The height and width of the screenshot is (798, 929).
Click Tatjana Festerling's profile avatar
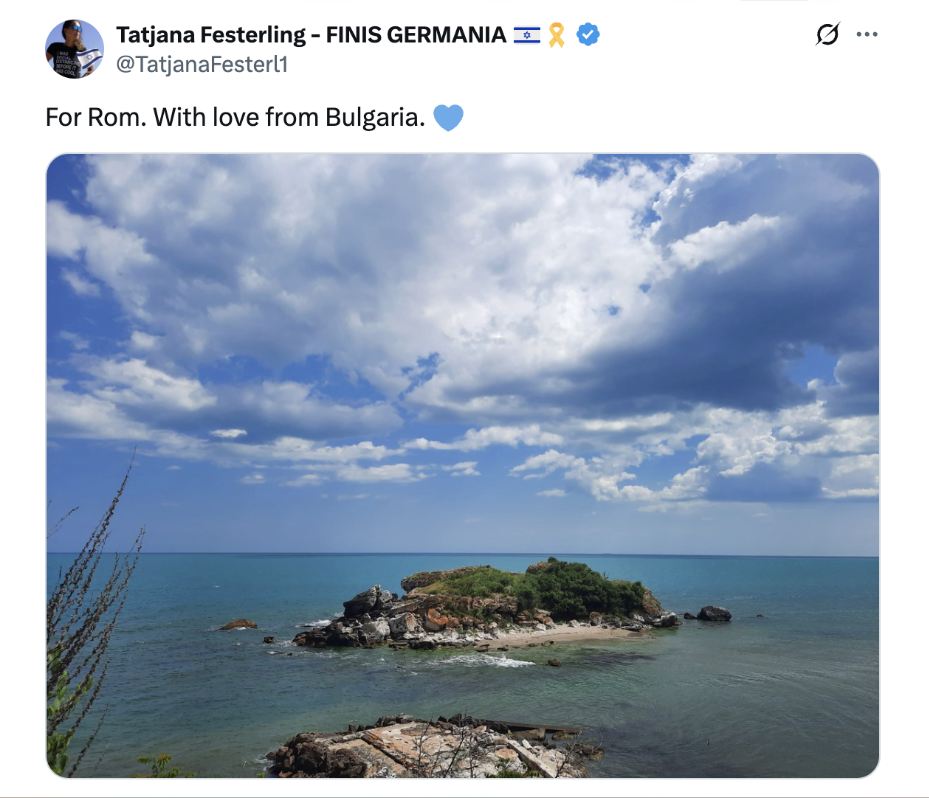click(75, 49)
